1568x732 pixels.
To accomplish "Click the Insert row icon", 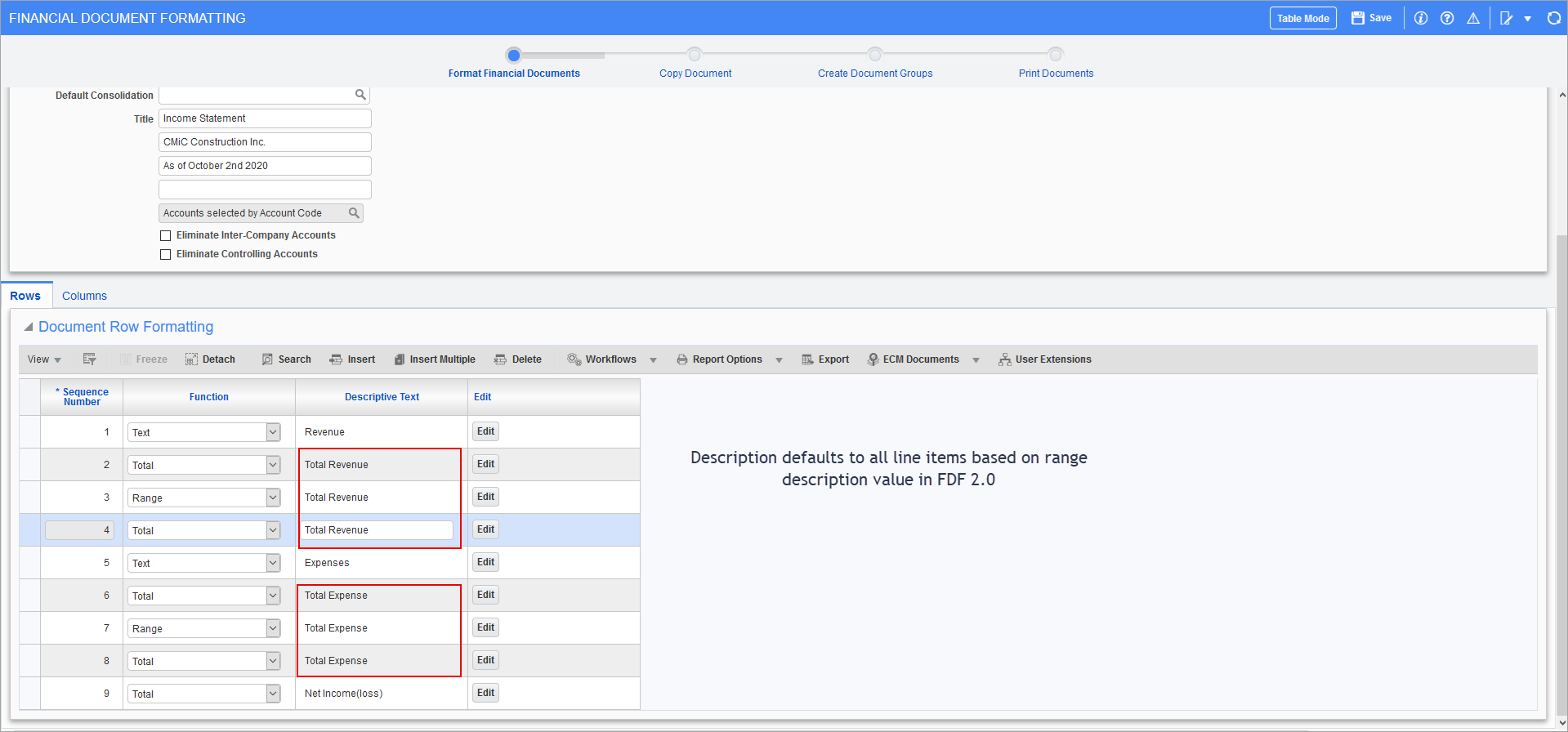I will coord(336,359).
